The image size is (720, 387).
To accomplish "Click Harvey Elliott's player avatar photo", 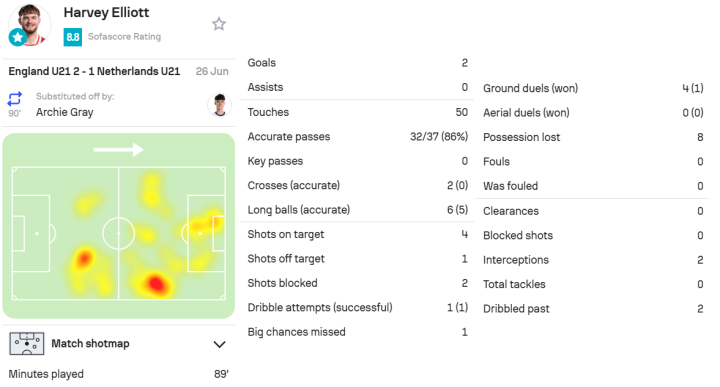I will 30,25.
